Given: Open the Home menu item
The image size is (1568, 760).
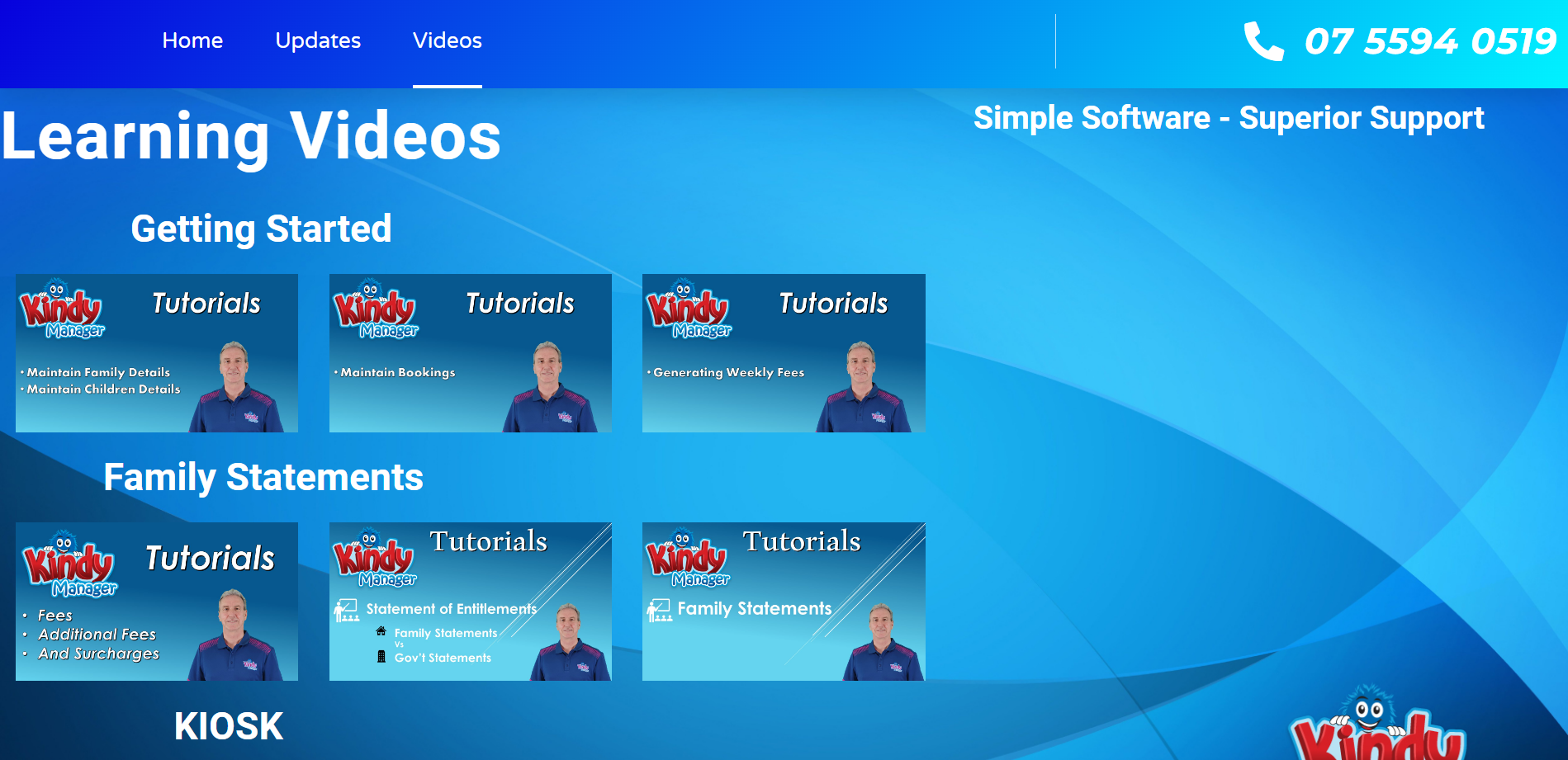Looking at the screenshot, I should tap(192, 40).
